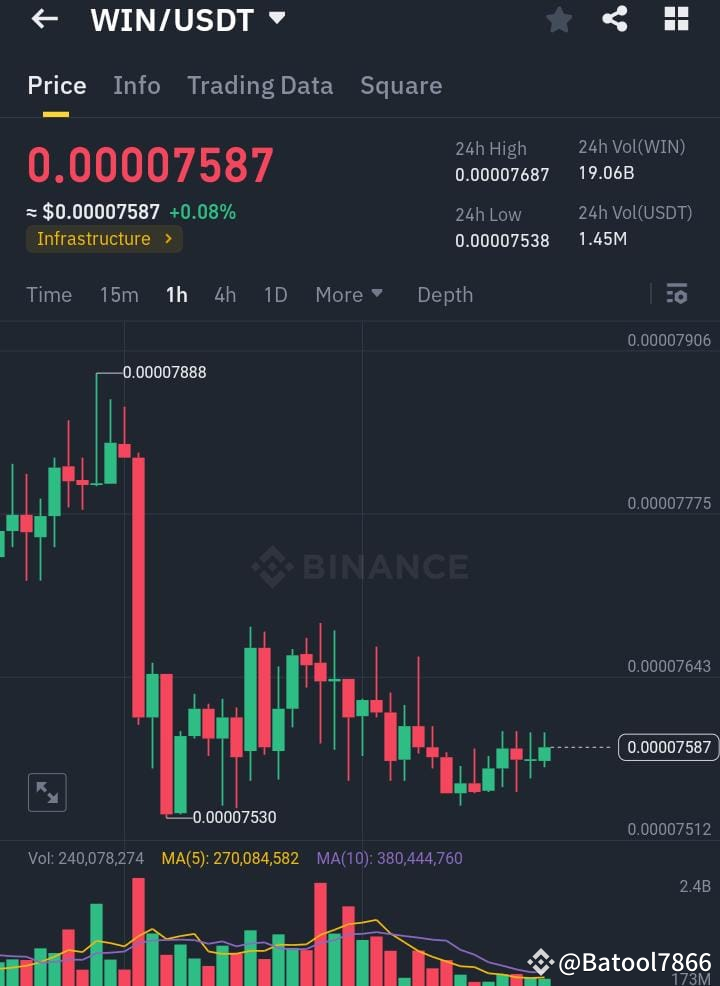Screen dimensions: 720x986
Task: Switch to the Info tab
Action: (136, 86)
